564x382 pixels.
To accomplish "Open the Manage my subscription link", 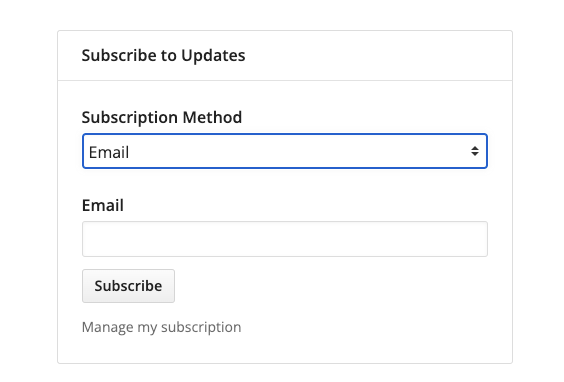I will tap(162, 327).
